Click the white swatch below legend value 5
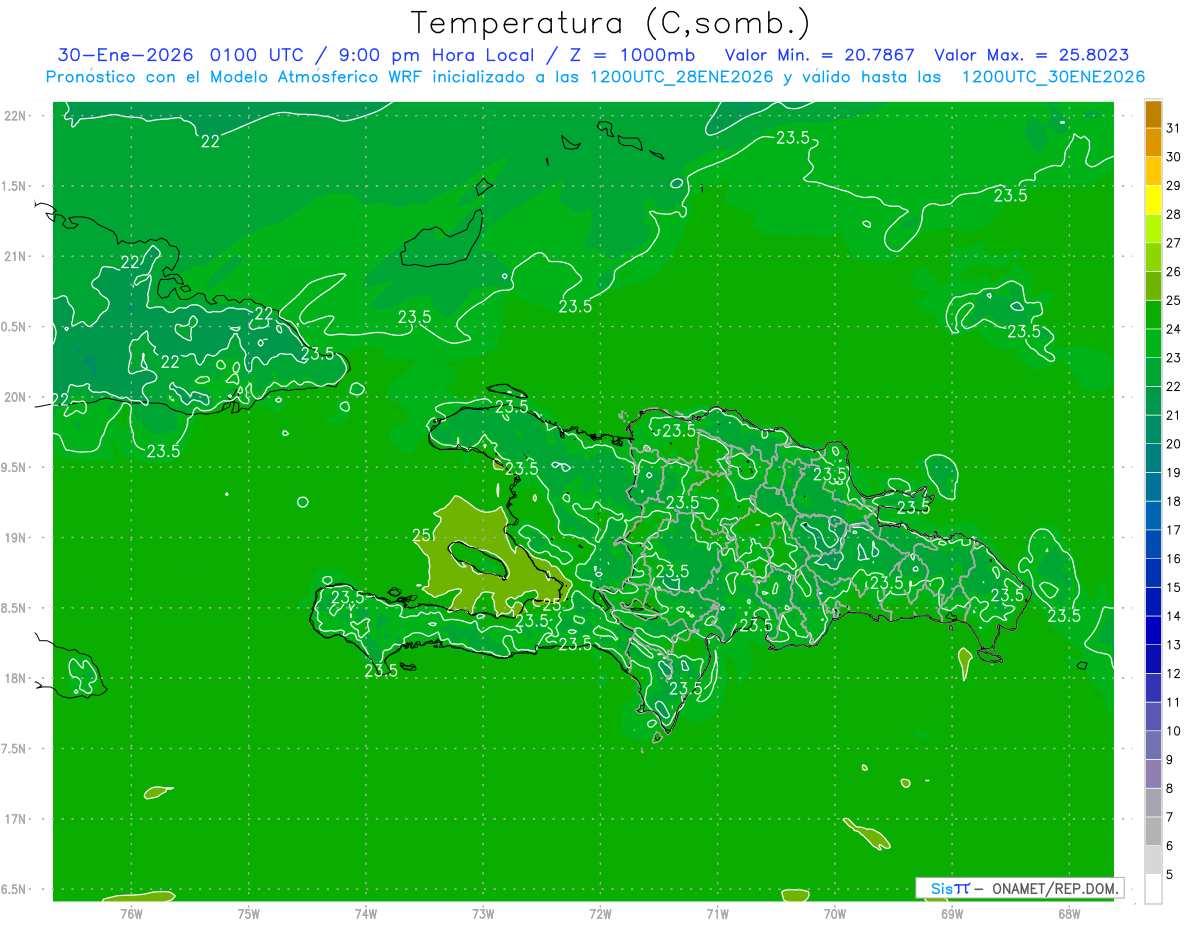Image resolution: width=1200 pixels, height=927 pixels. click(1153, 889)
